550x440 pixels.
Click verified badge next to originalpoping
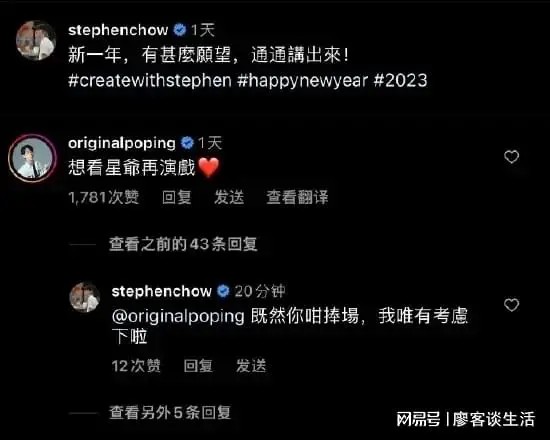(x=187, y=143)
